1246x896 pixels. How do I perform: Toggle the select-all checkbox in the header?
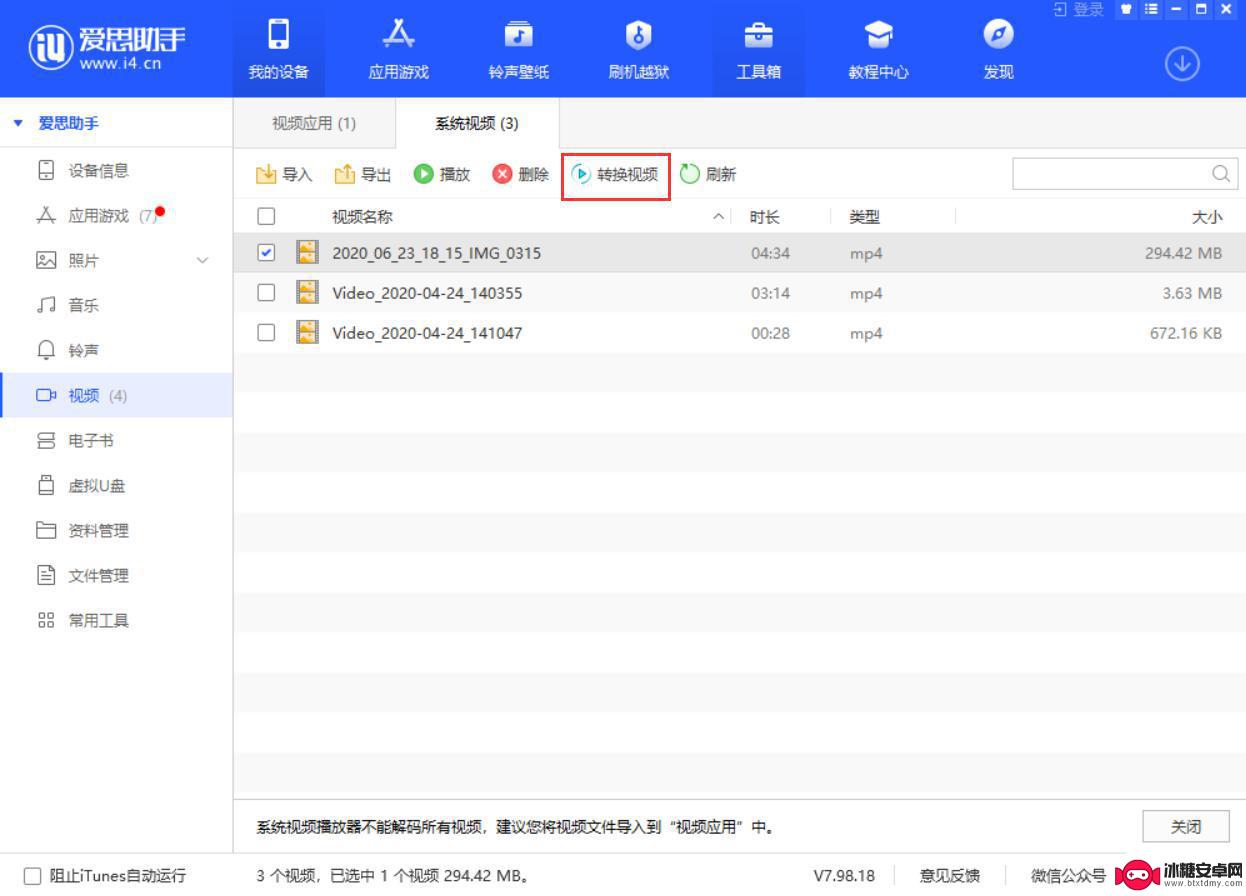coord(266,216)
